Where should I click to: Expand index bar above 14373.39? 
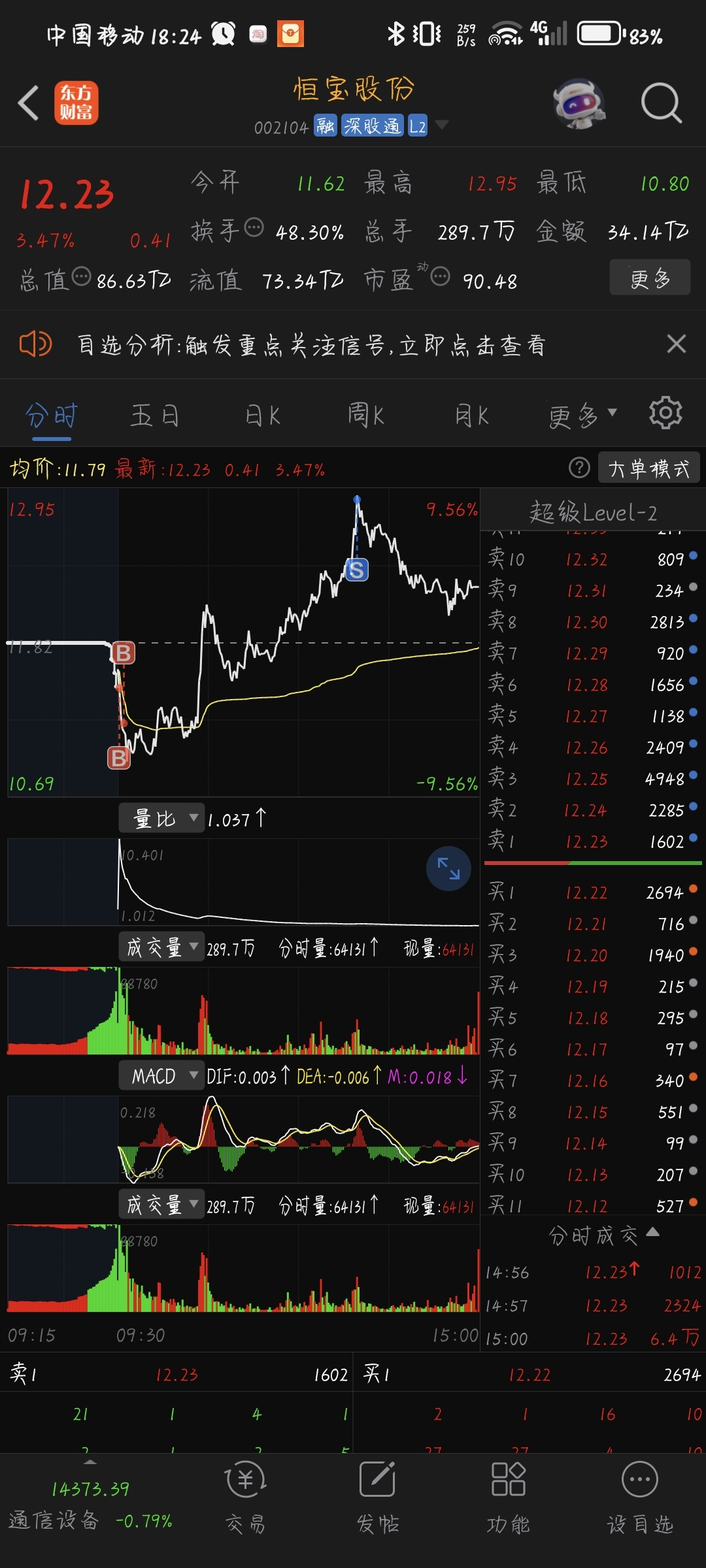(90, 1462)
